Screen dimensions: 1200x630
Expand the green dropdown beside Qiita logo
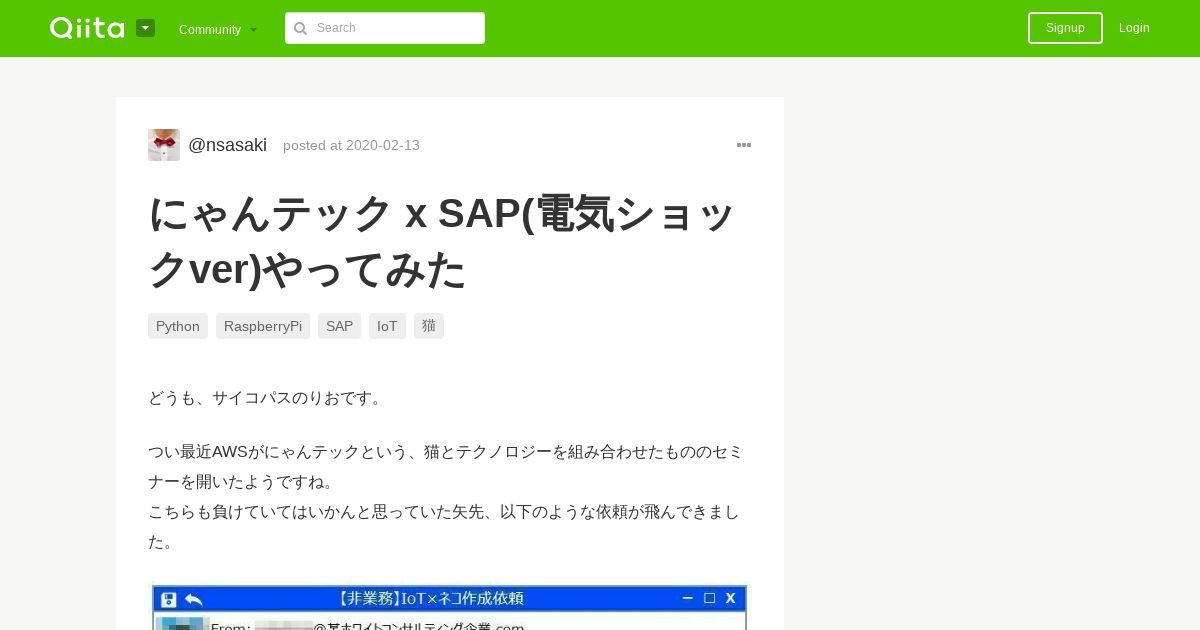(x=146, y=28)
